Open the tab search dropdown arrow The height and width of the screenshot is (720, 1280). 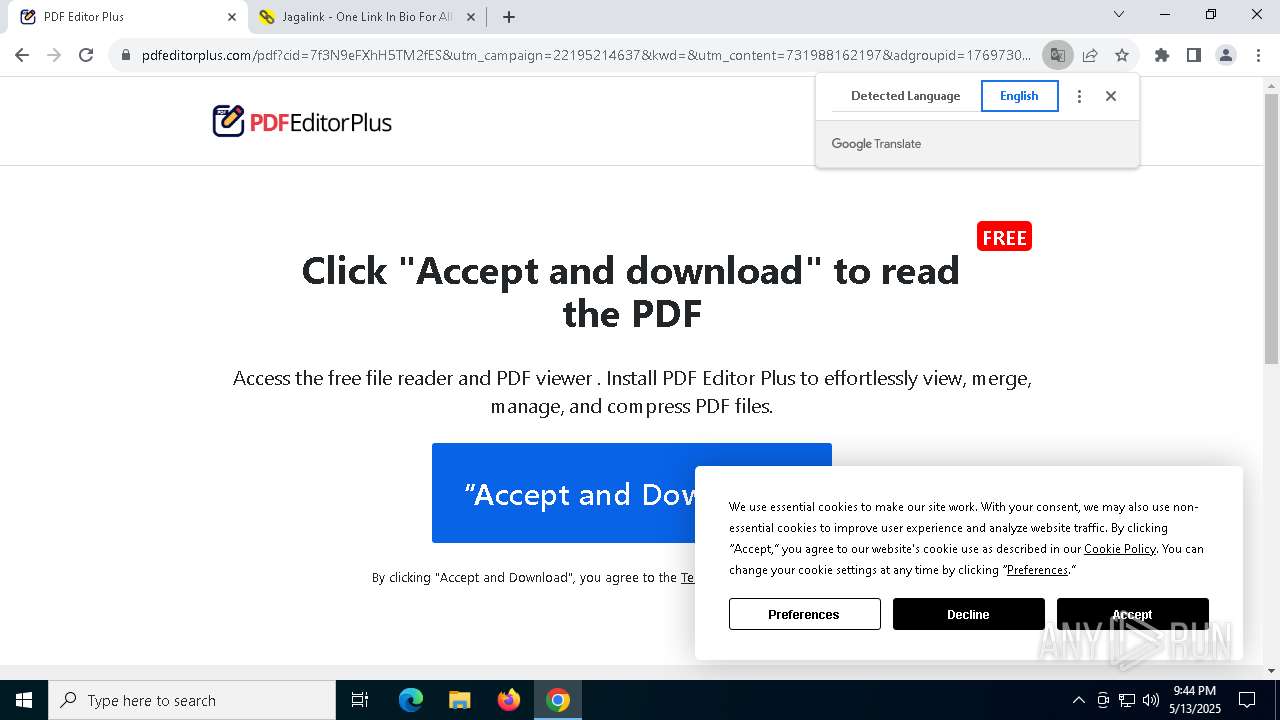click(x=1119, y=14)
